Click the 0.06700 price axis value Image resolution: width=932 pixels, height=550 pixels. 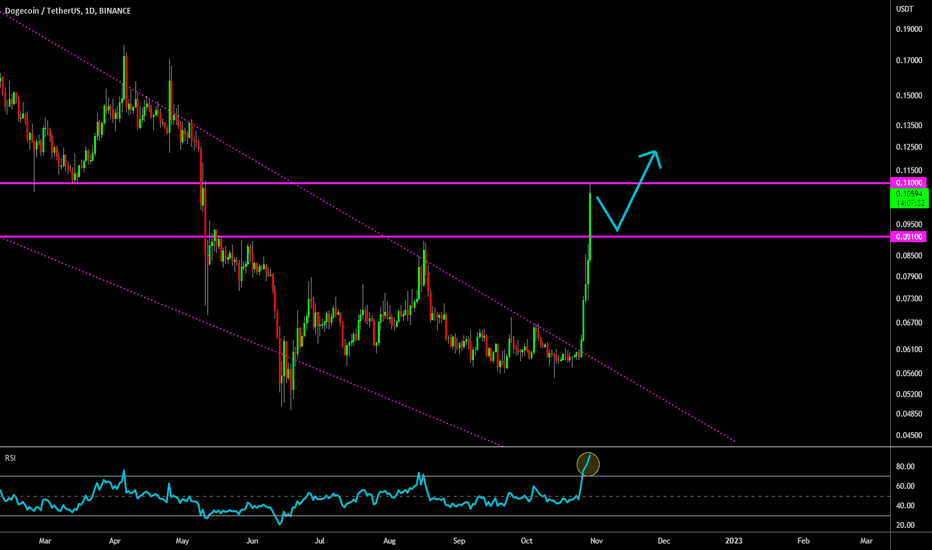click(x=909, y=323)
